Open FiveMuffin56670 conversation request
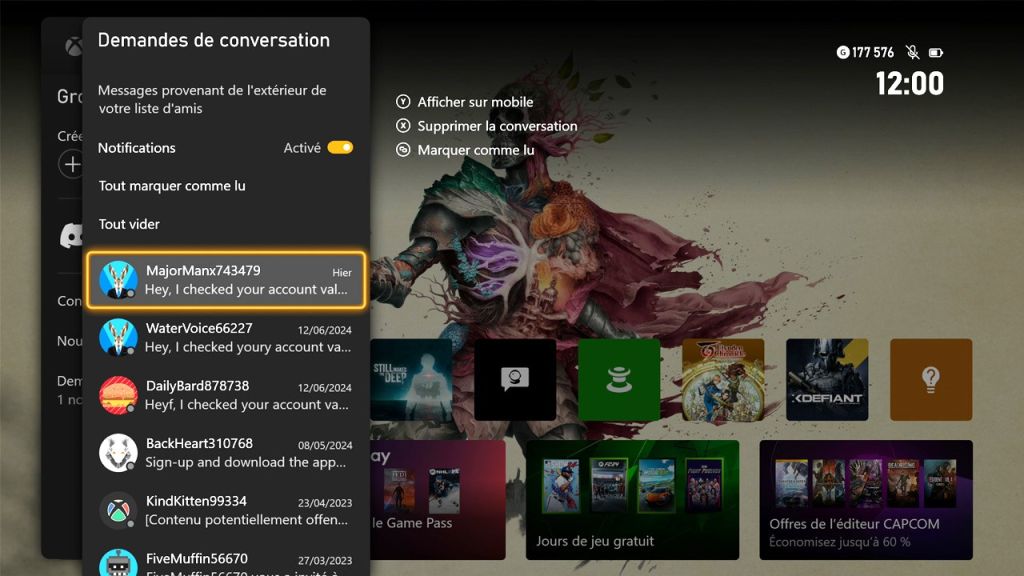1024x576 pixels. pos(226,563)
